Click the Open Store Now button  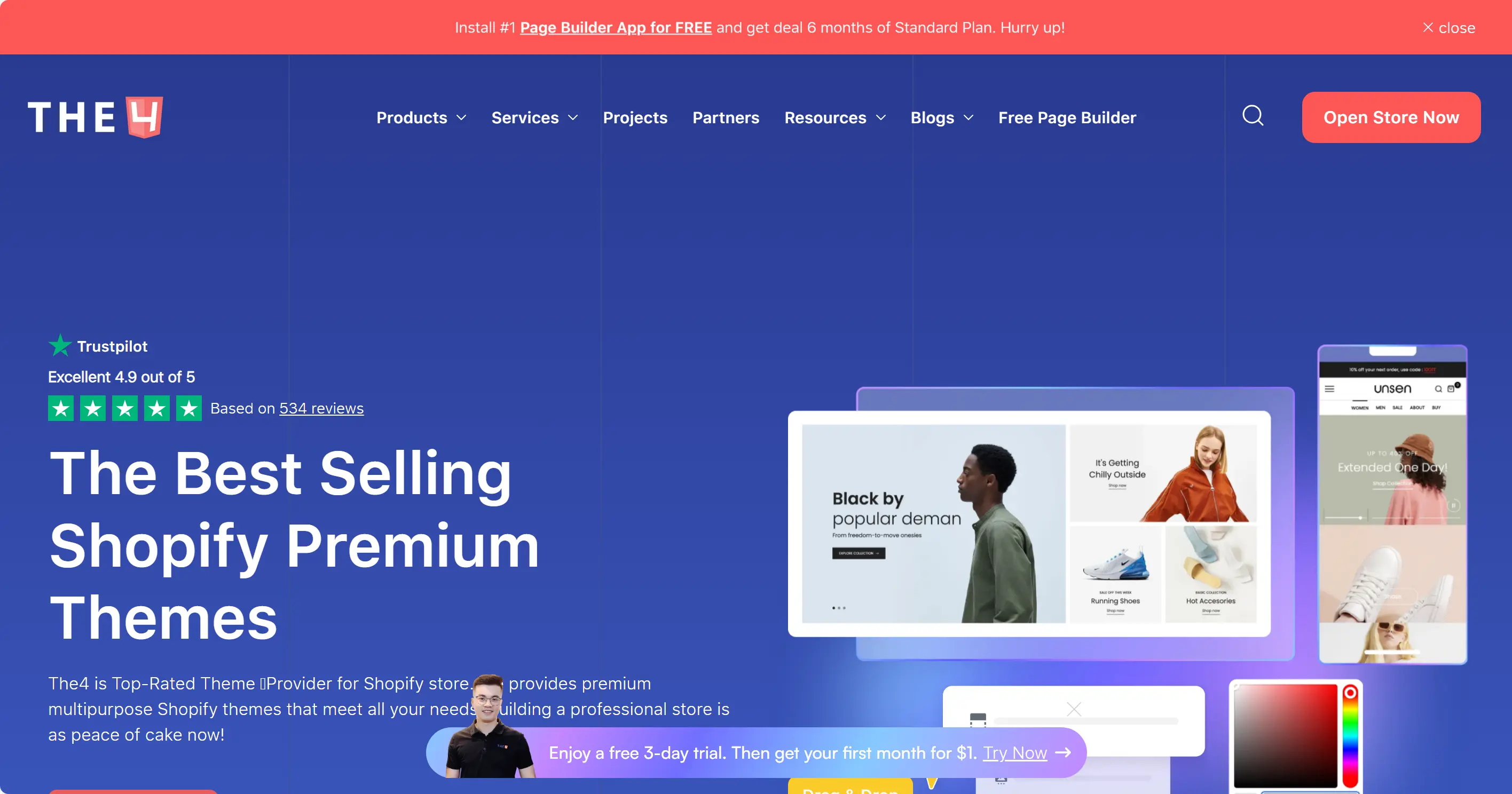click(1391, 117)
